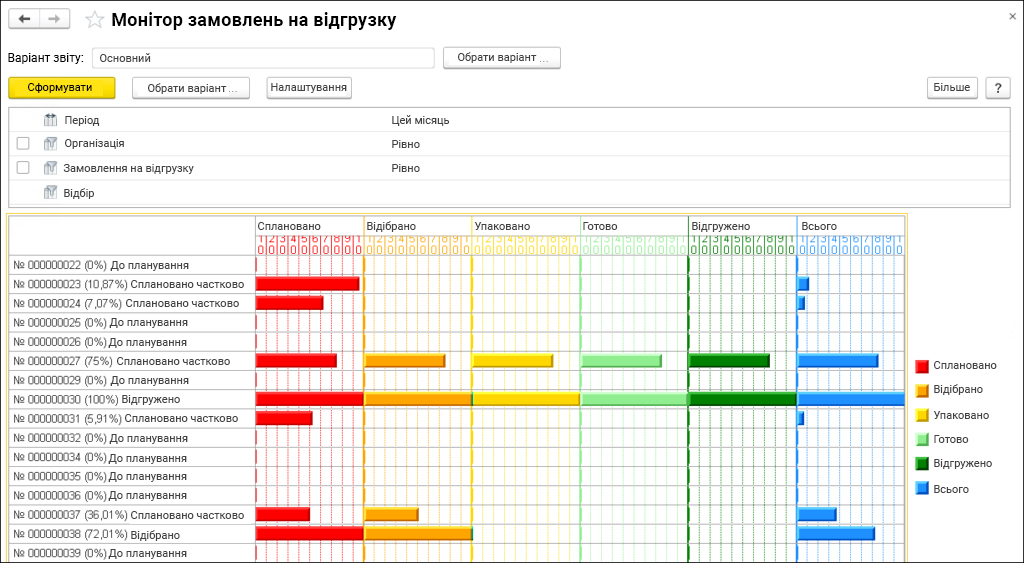Select order № 000000024 (7,07%) row

click(133, 303)
